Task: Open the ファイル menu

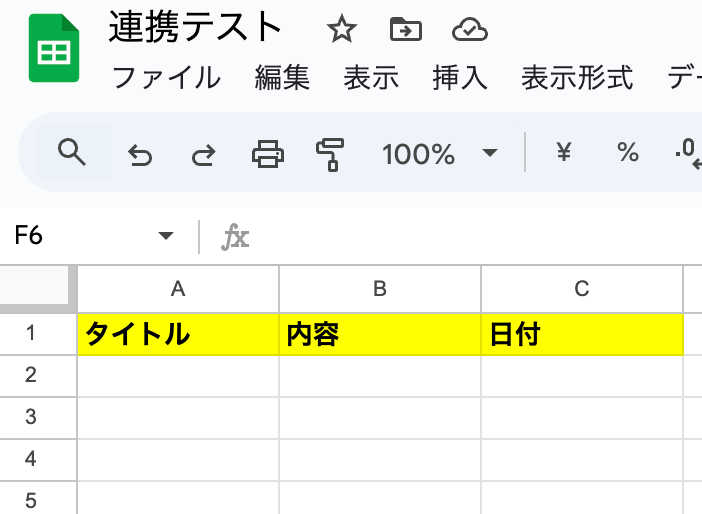Action: 166,77
